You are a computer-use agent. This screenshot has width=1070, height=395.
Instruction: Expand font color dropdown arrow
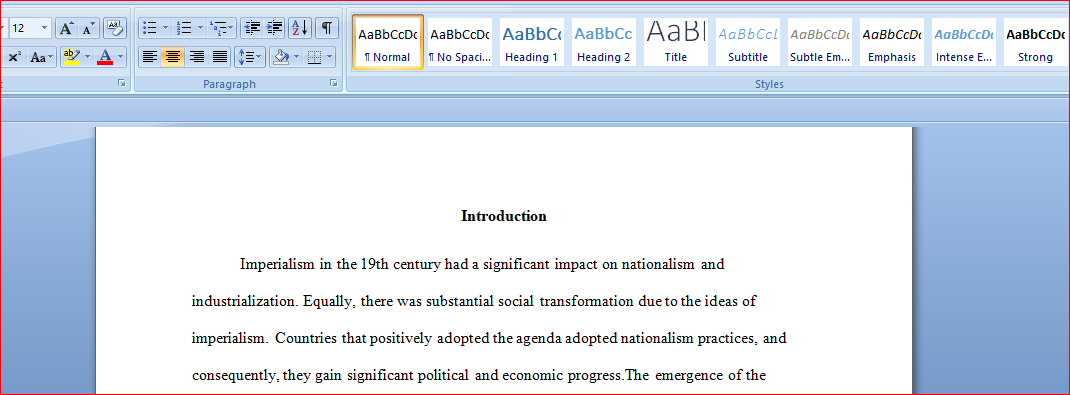pos(121,57)
